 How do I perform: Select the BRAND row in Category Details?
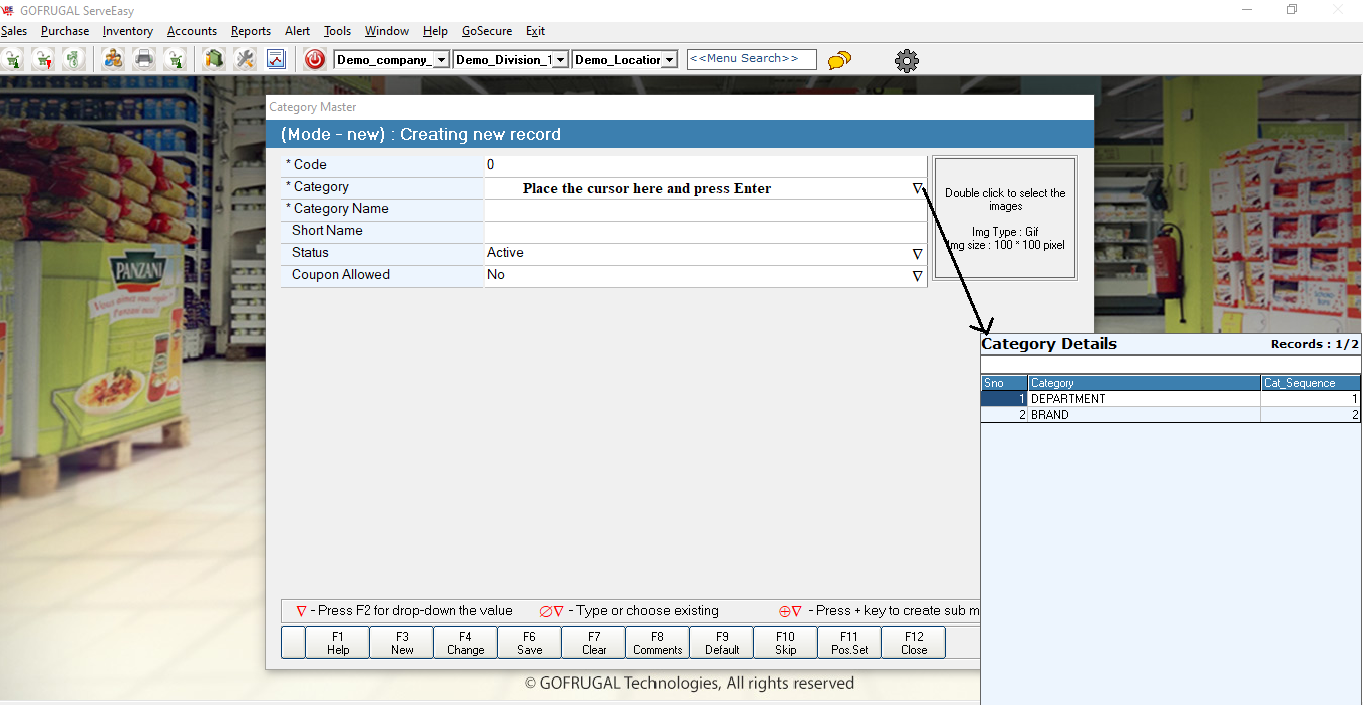[x=1171, y=415]
